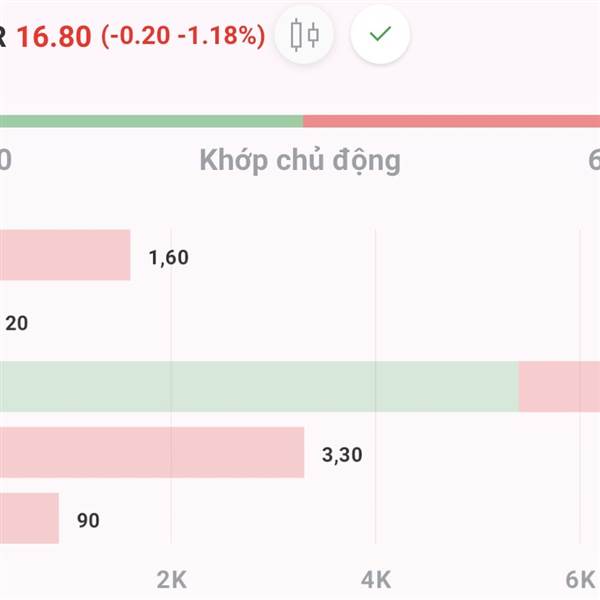This screenshot has height=600, width=600.
Task: Select the short pink bar labeled 90
Action: (x=29, y=518)
